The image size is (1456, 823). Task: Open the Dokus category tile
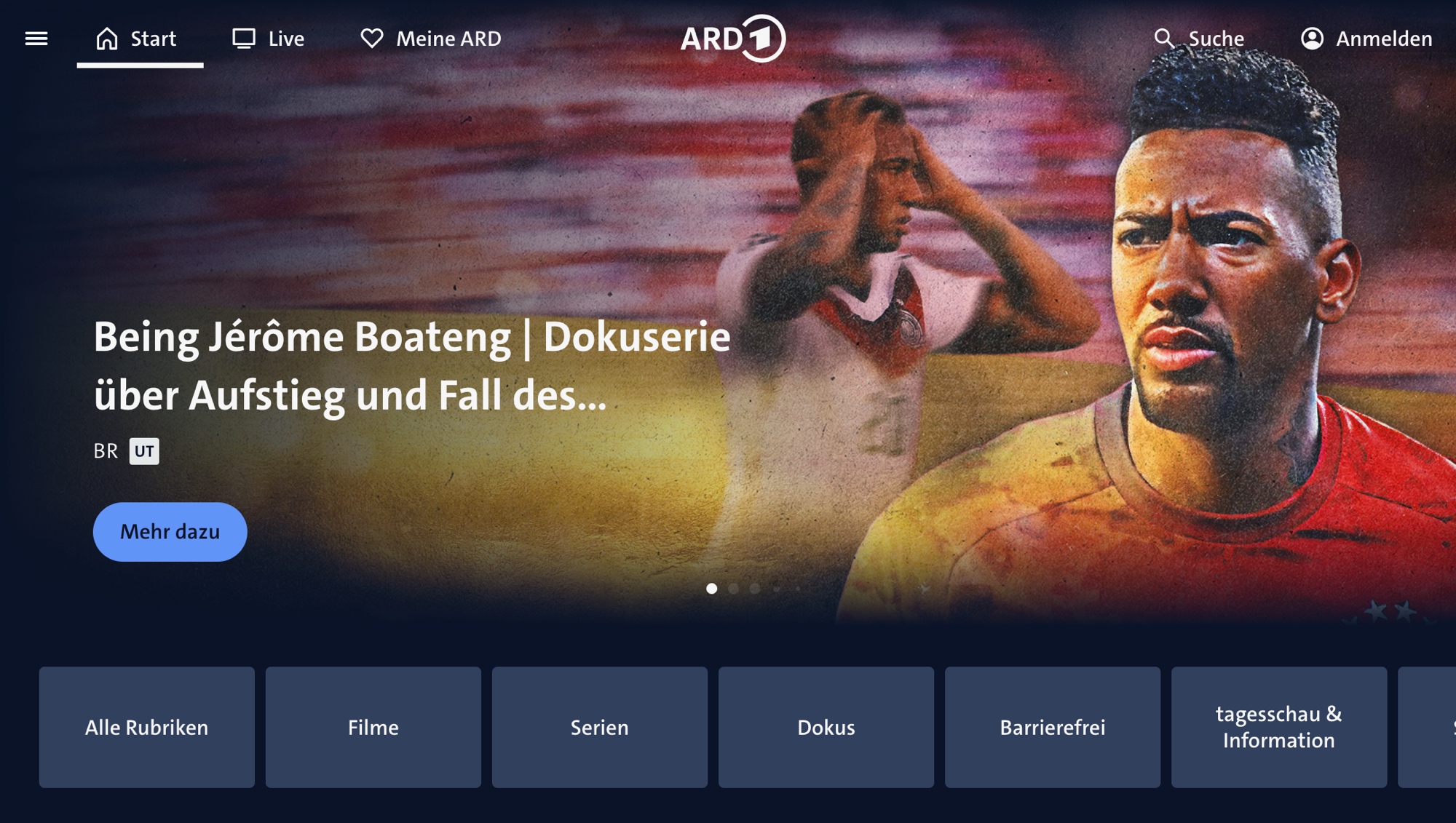[826, 728]
